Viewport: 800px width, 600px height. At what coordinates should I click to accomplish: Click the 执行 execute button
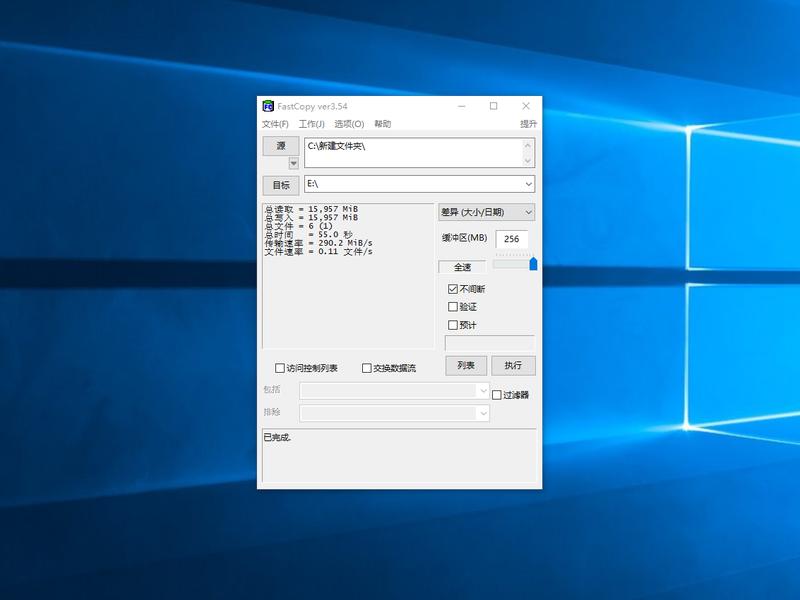coord(513,365)
